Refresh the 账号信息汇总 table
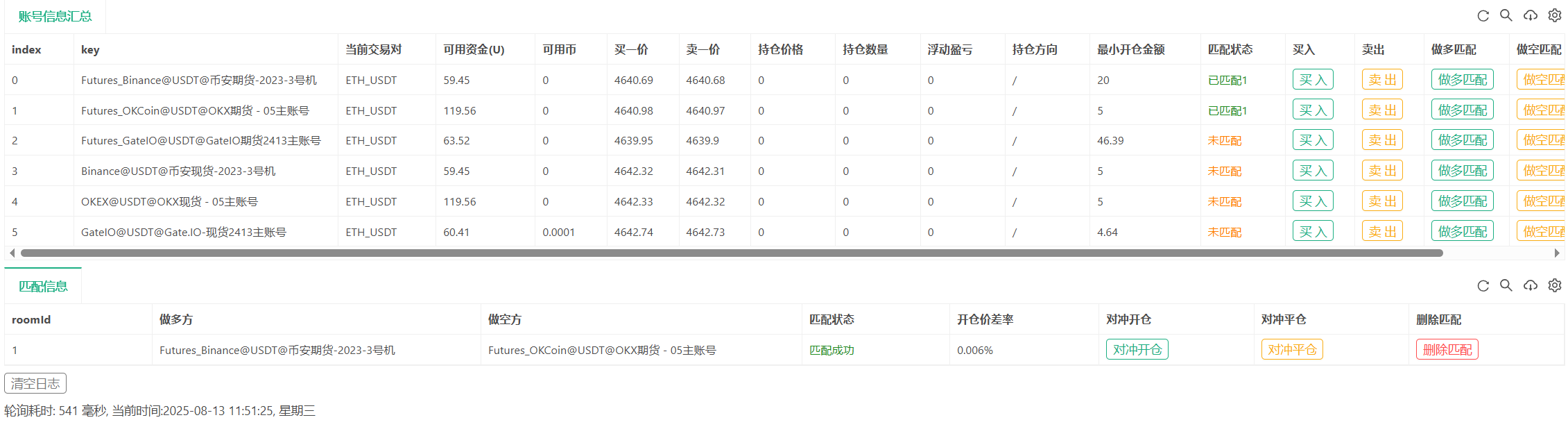 click(x=1483, y=16)
